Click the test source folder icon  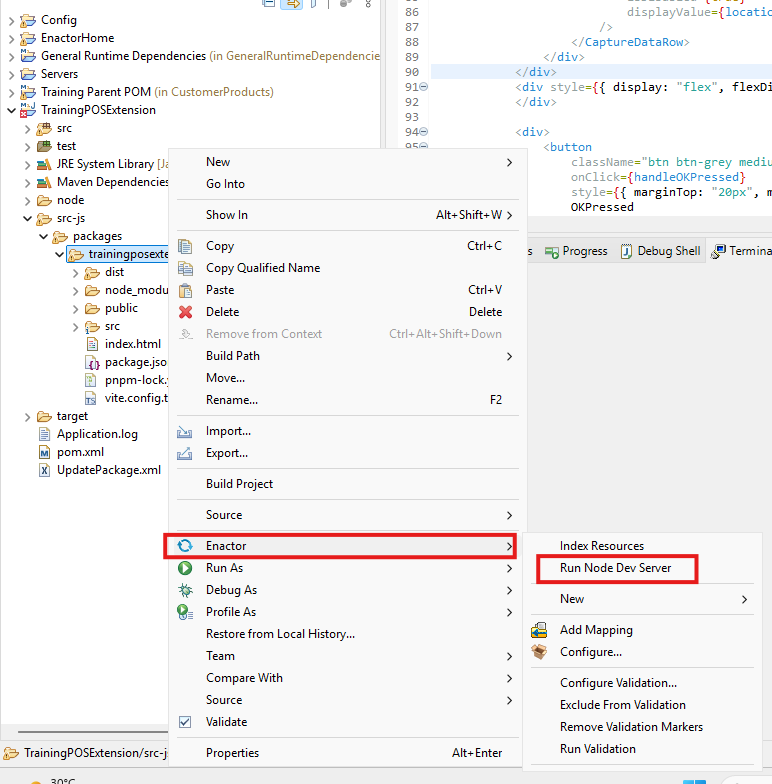(44, 146)
